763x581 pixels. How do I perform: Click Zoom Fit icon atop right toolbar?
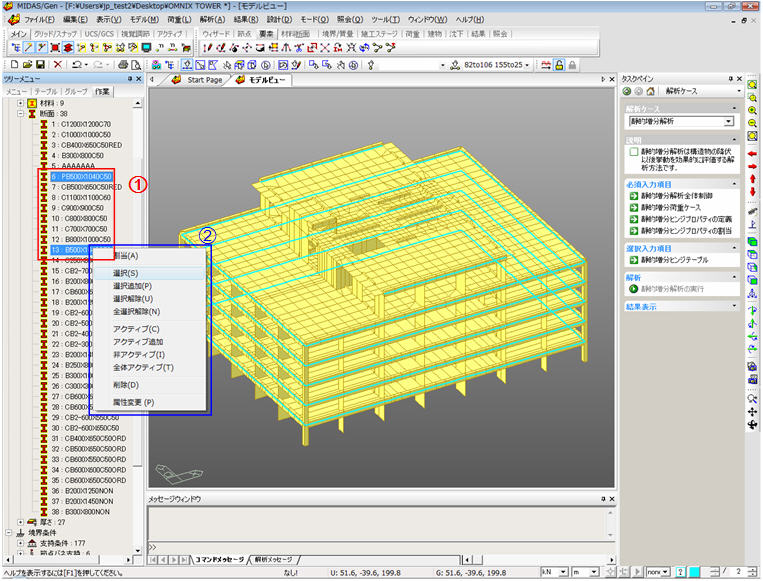(752, 85)
